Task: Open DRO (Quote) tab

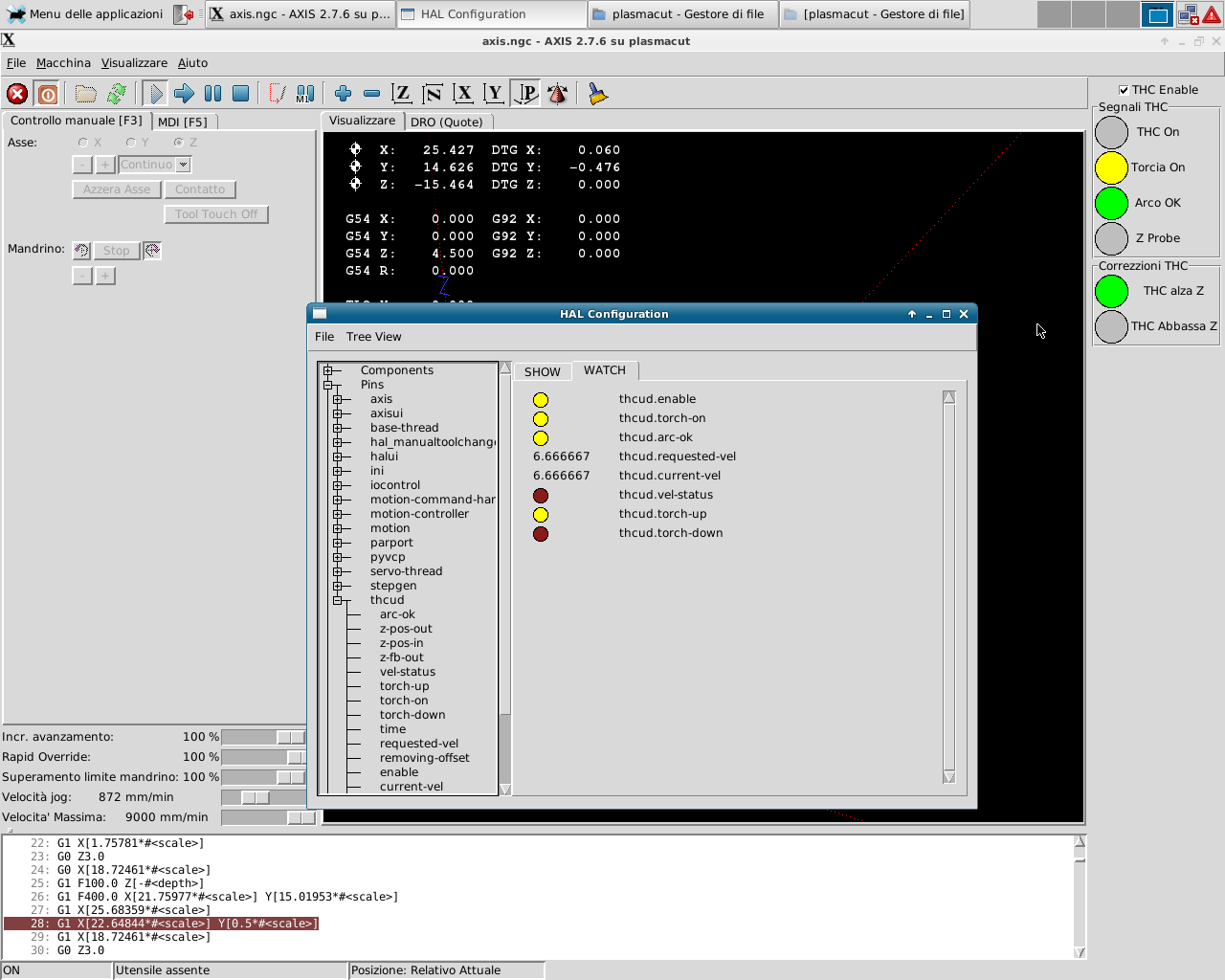Action: [447, 122]
